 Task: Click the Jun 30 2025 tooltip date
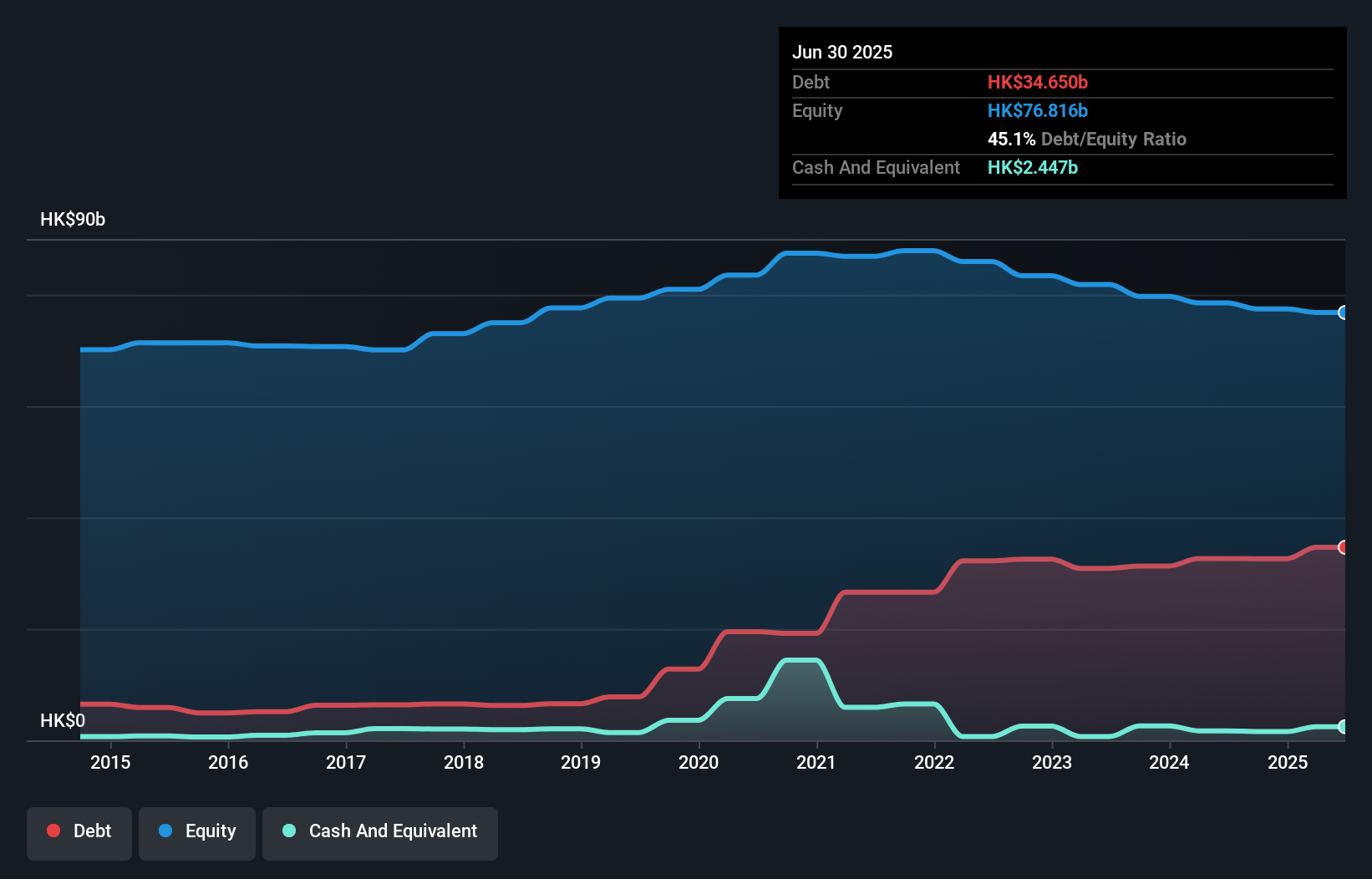(842, 52)
